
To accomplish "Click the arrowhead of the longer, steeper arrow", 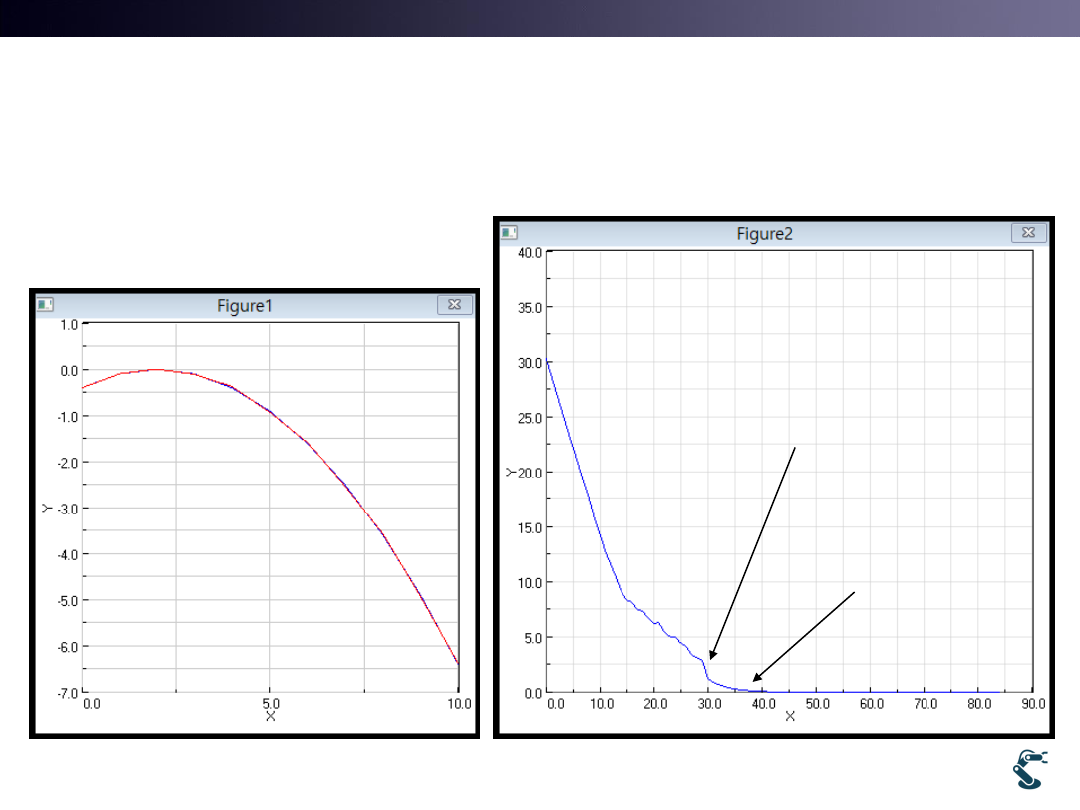I will click(711, 657).
